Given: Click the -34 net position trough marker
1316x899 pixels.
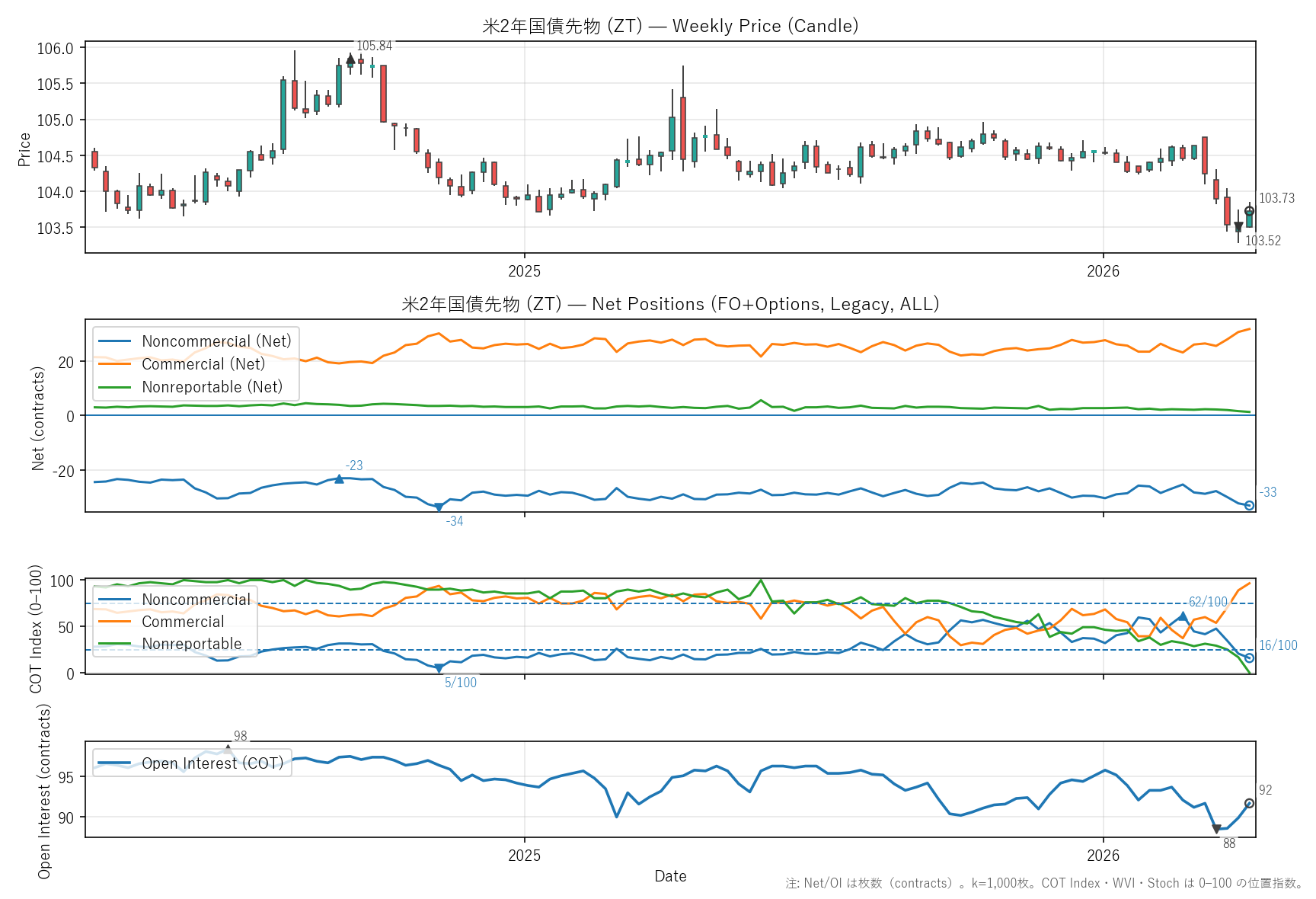Looking at the screenshot, I should point(439,507).
